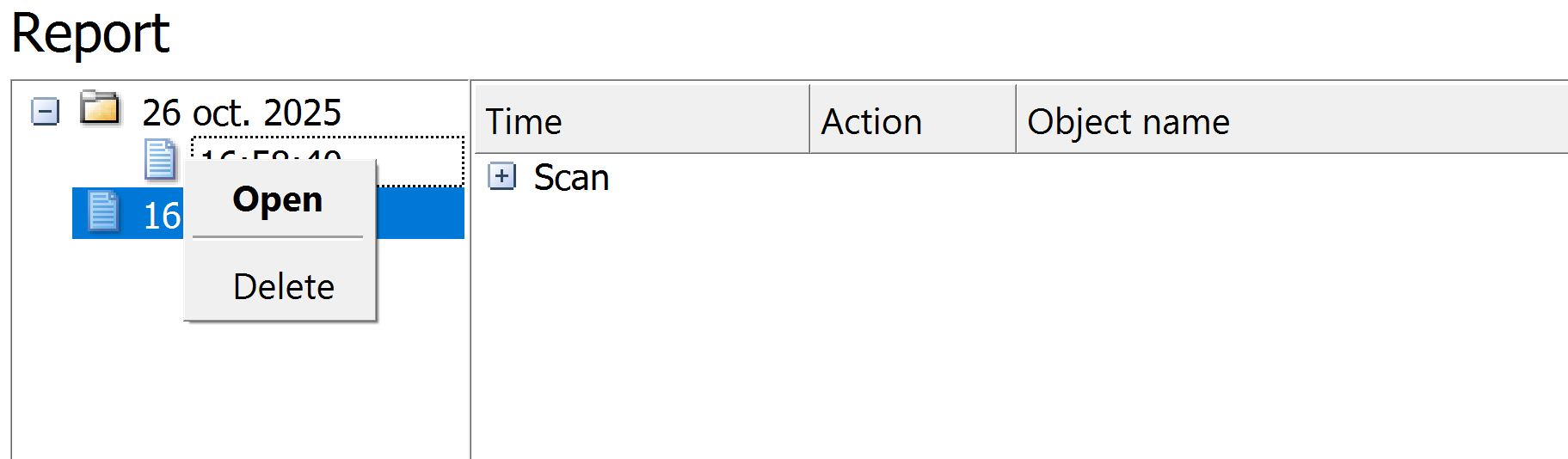Image resolution: width=1568 pixels, height=459 pixels.
Task: Click the blue highlighted row right of menu
Action: click(x=420, y=213)
